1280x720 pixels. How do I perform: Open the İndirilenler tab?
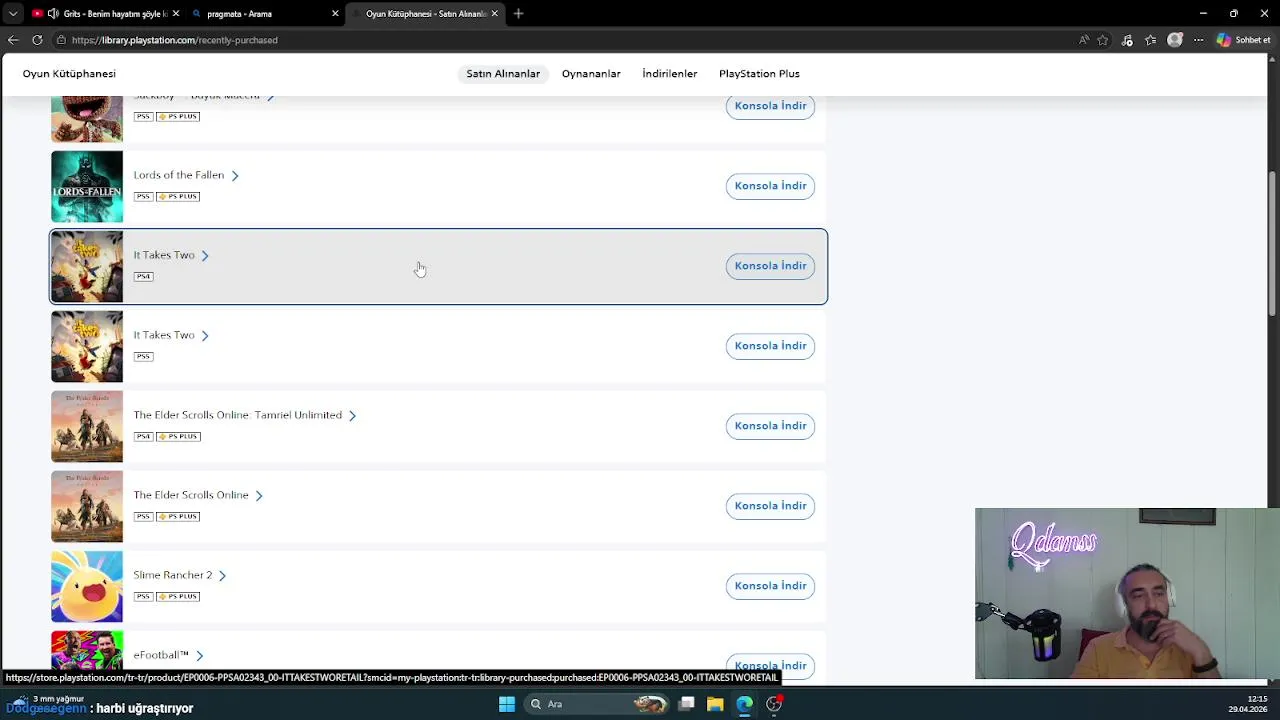point(670,74)
